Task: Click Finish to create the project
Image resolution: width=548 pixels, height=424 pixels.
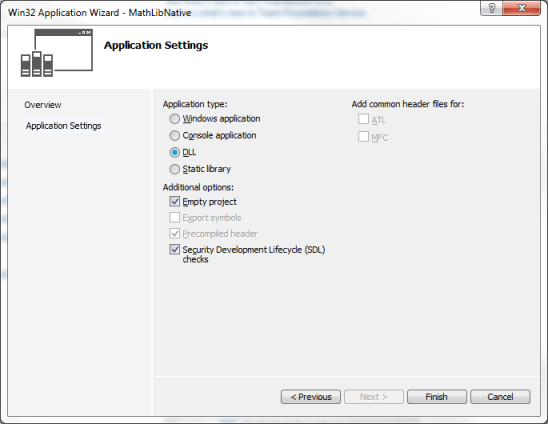Action: tap(437, 397)
